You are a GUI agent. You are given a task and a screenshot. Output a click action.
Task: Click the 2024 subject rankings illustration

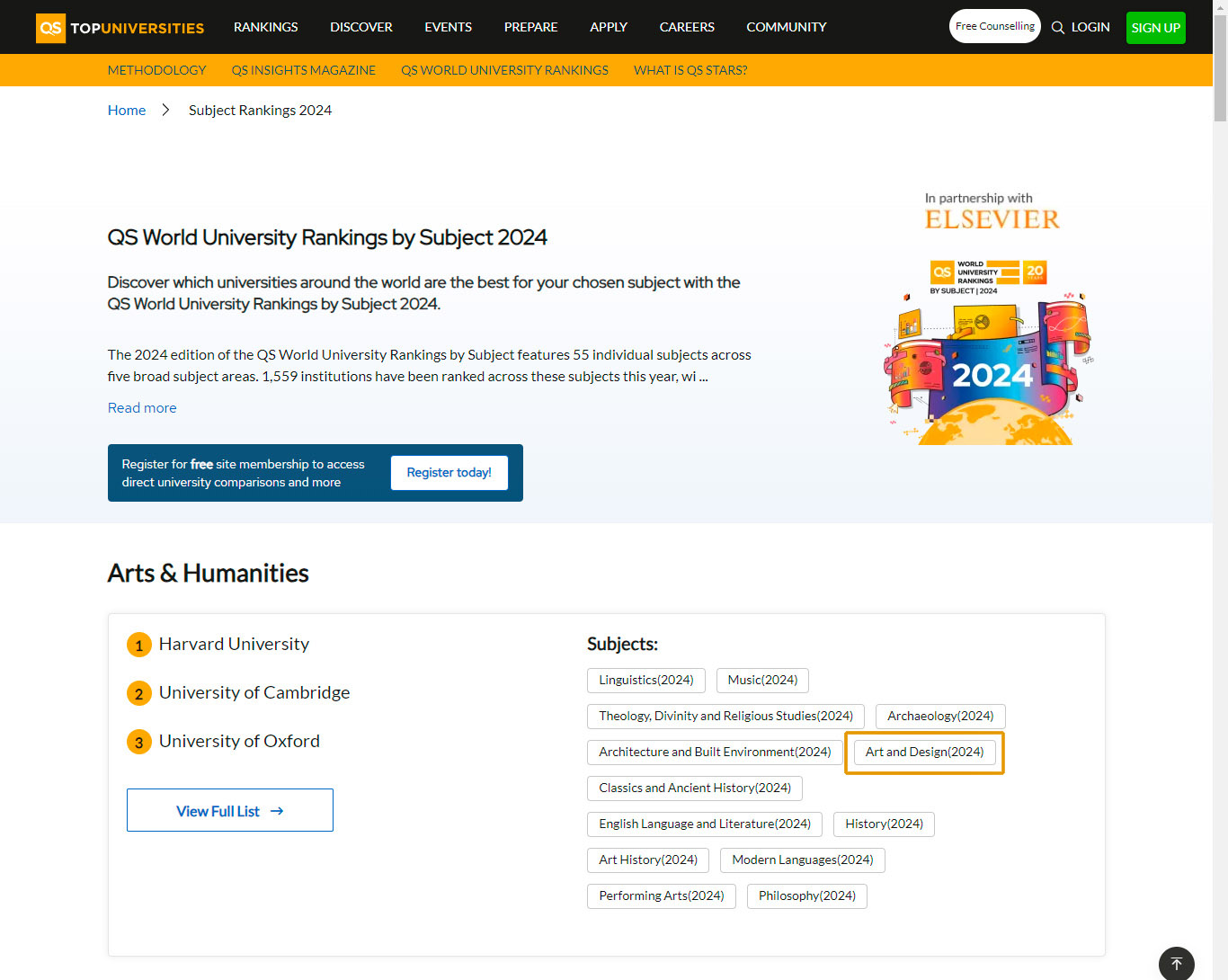pyautogui.click(x=989, y=352)
